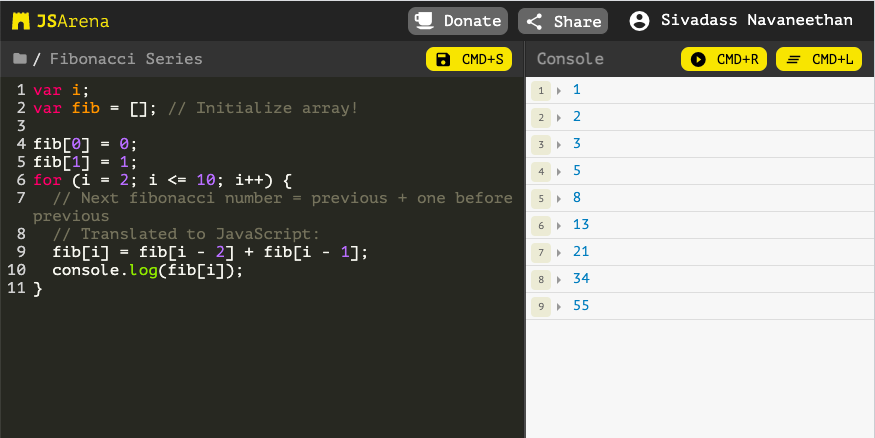
Task: Click the 'for' keyword on line 6
Action: click(47, 180)
